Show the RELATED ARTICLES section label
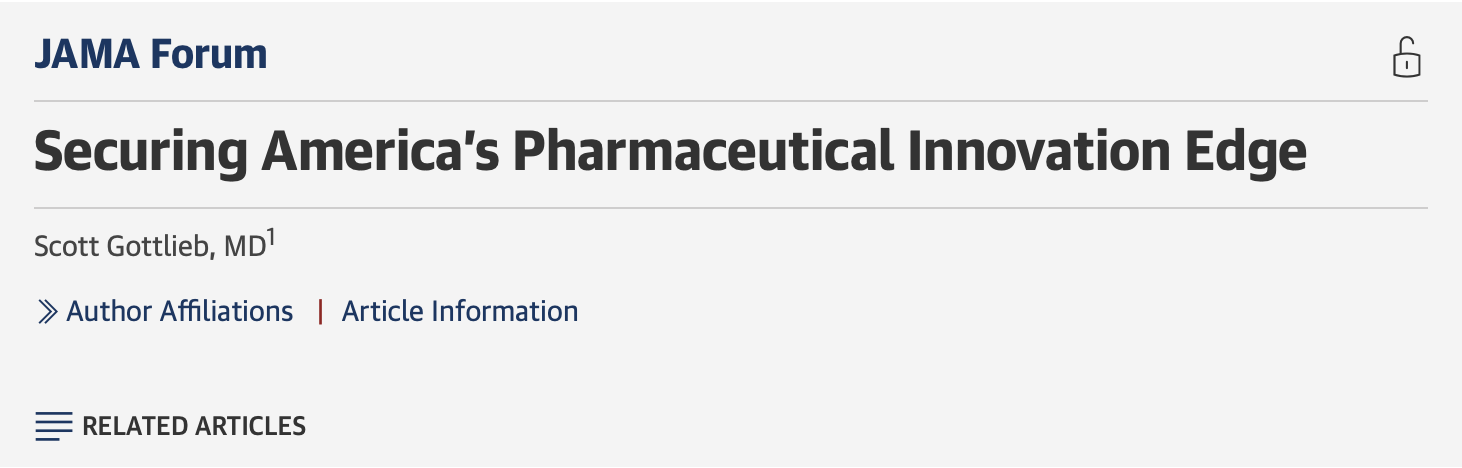The width and height of the screenshot is (1462, 468). (194, 426)
